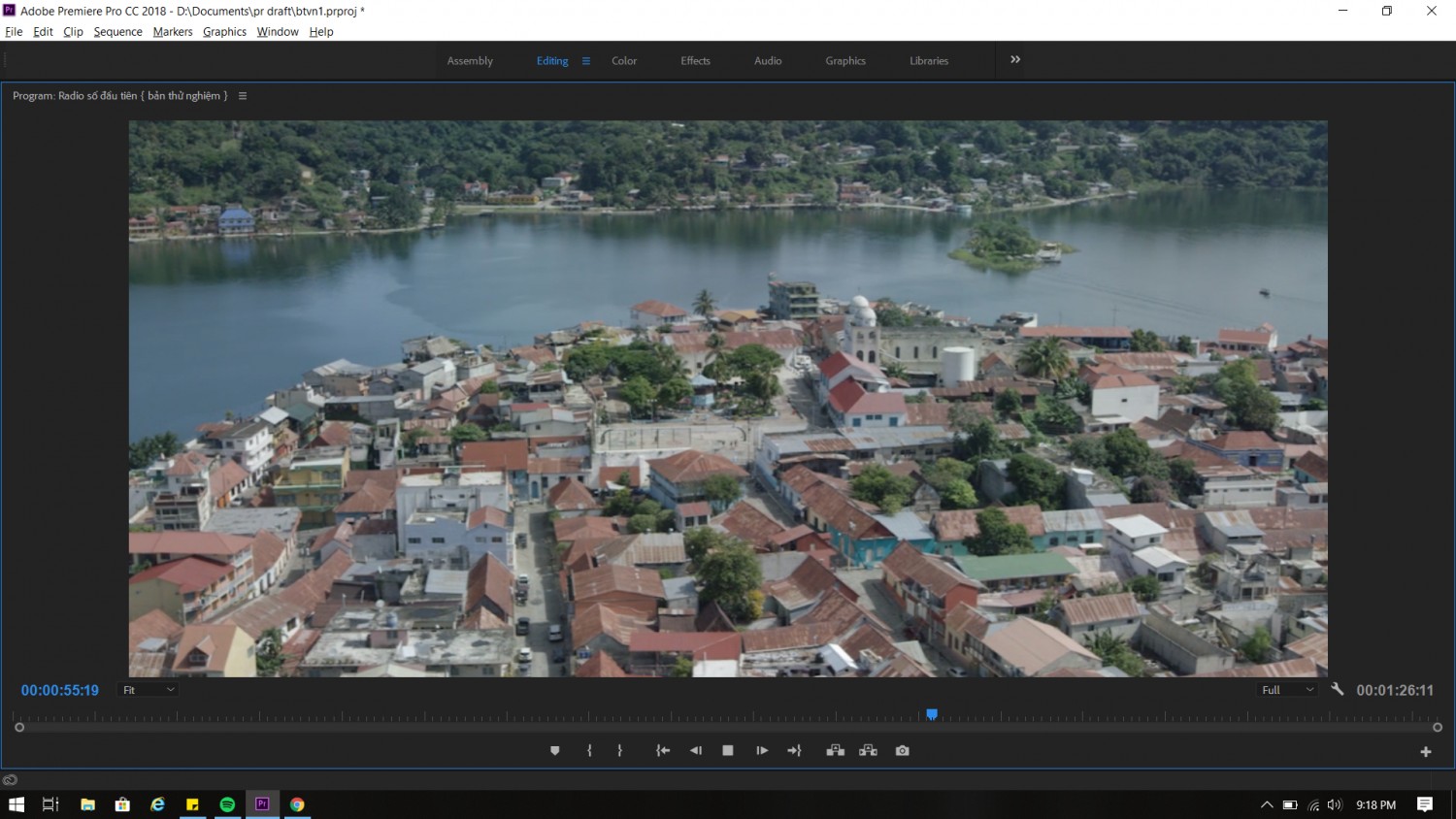Open the Clip menu
Image resolution: width=1456 pixels, height=819 pixels.
73,32
